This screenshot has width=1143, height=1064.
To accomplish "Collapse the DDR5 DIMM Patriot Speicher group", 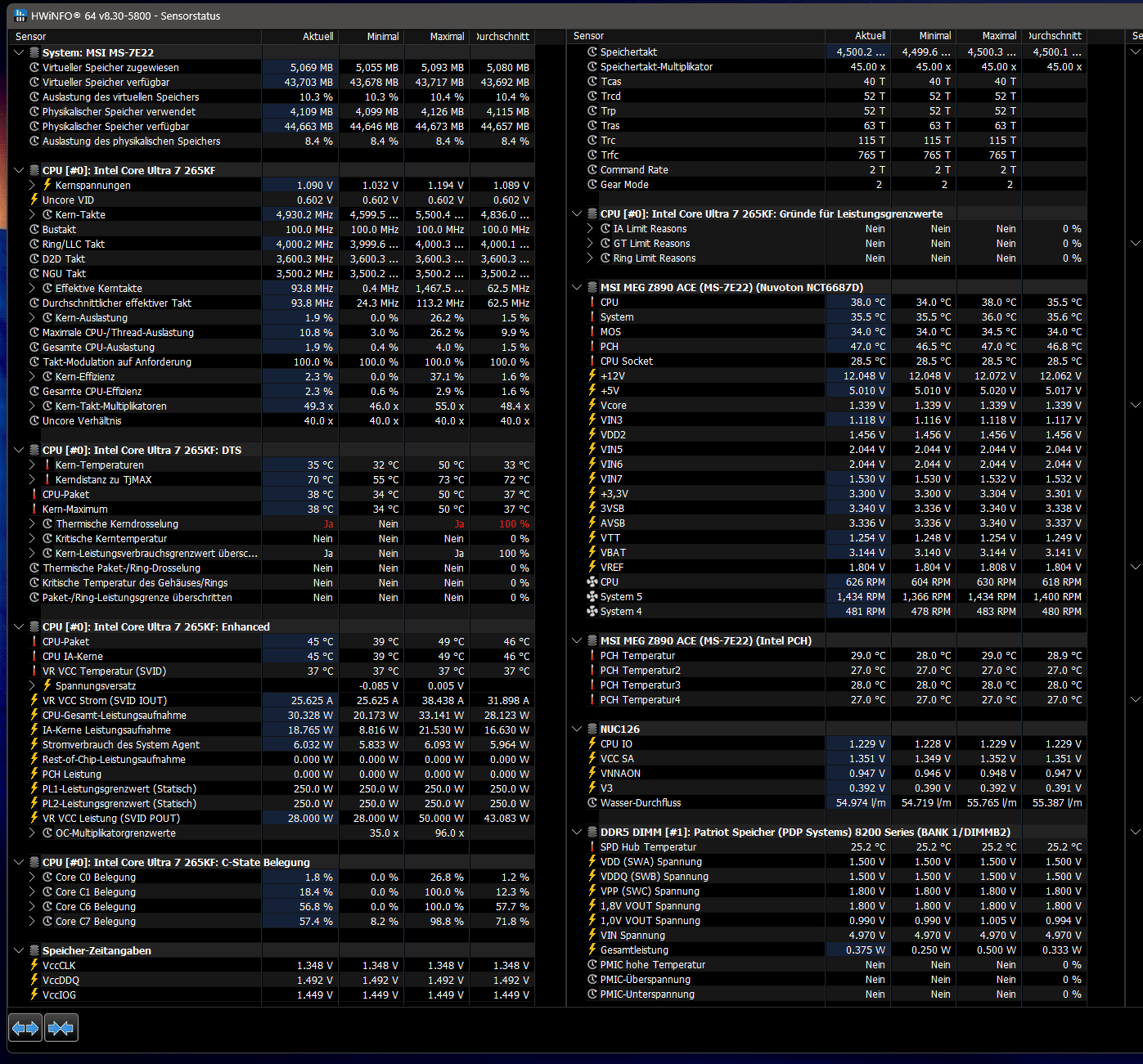I will click(577, 832).
